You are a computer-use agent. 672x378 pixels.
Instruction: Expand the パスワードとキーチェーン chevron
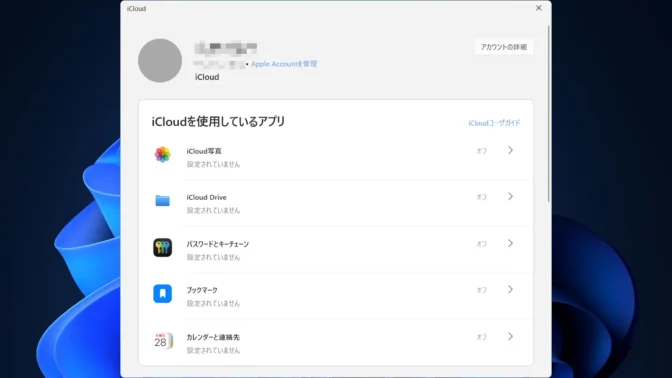pyautogui.click(x=510, y=243)
